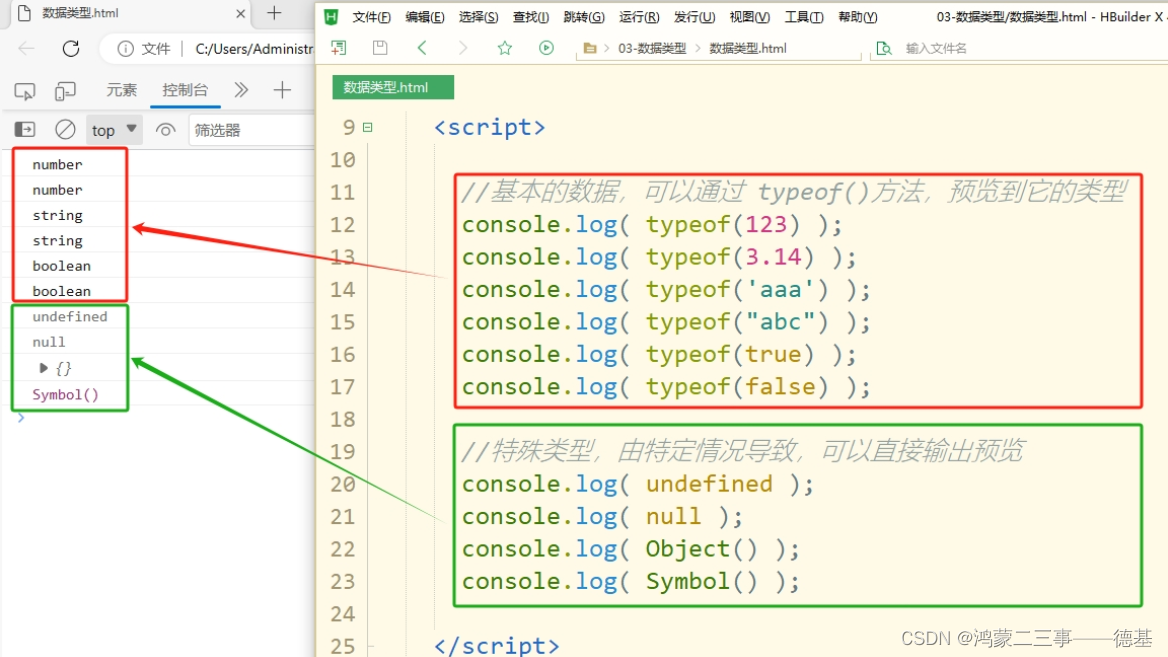Open the 跳转(G) menu
The width and height of the screenshot is (1168, 657).
coord(584,16)
